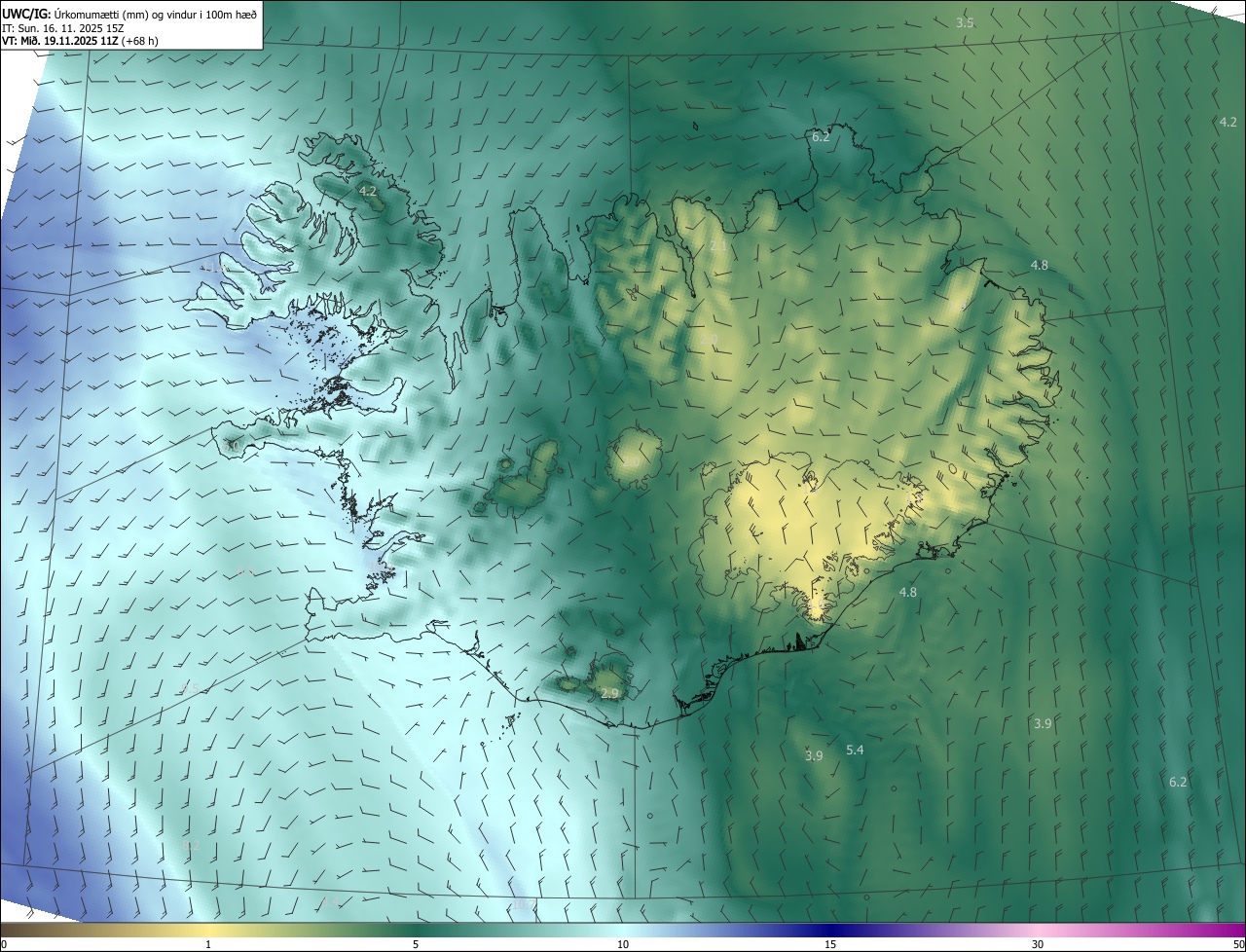The width and height of the screenshot is (1246, 952).
Task: Click the colorbar tick label 0
Action: click(x=4, y=944)
